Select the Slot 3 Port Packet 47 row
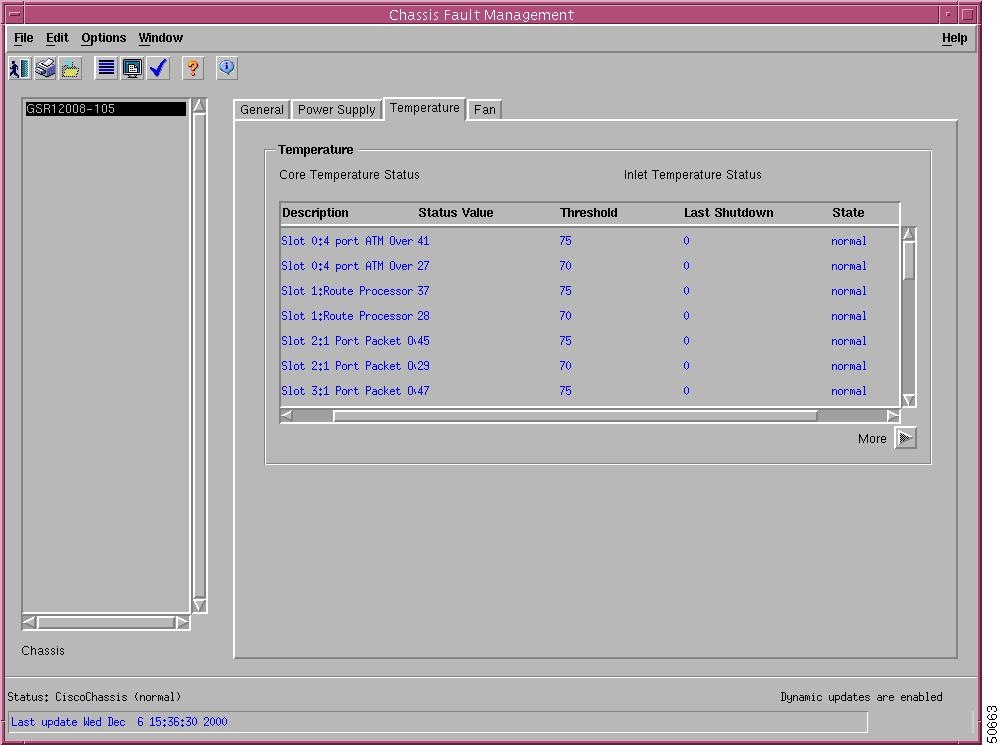Image resolution: width=999 pixels, height=745 pixels. coord(589,391)
